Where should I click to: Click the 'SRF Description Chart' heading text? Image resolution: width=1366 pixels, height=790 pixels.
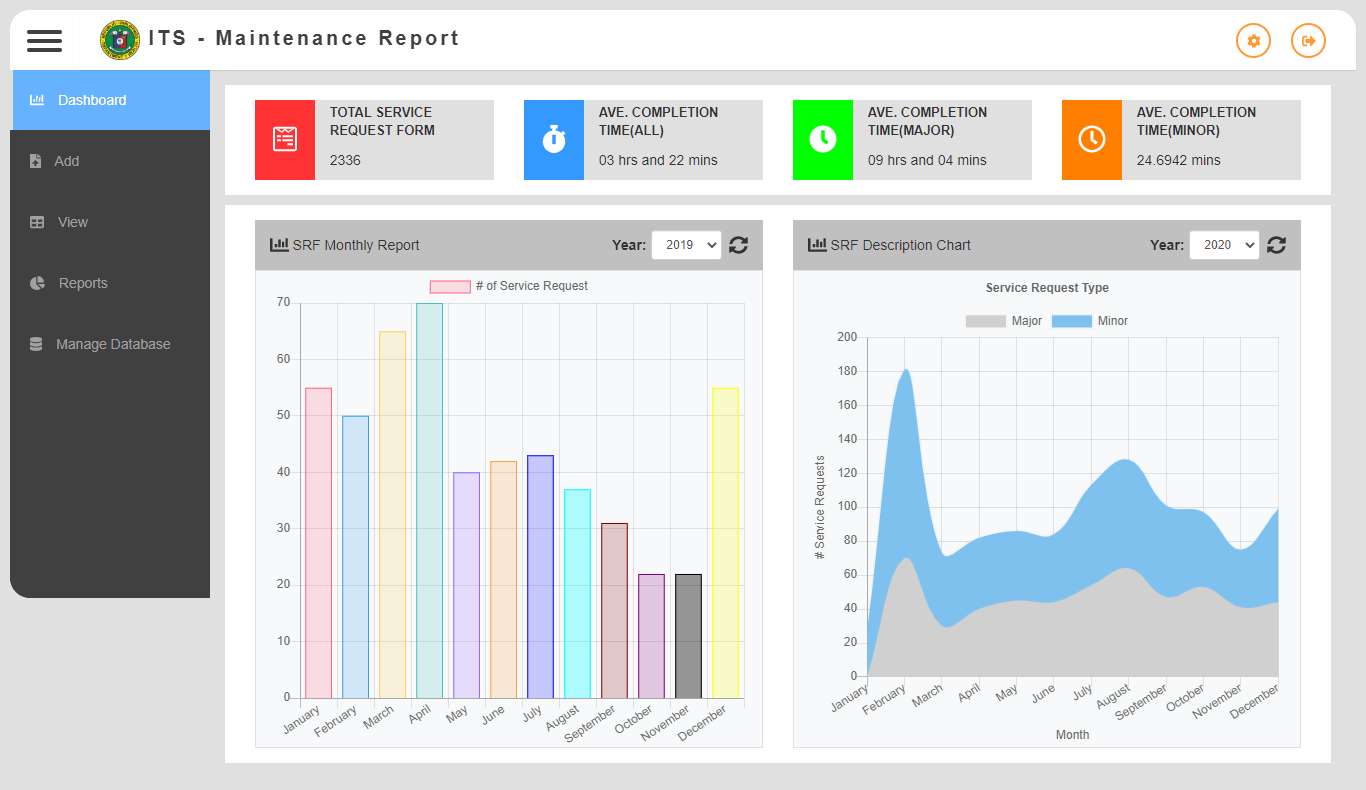901,245
